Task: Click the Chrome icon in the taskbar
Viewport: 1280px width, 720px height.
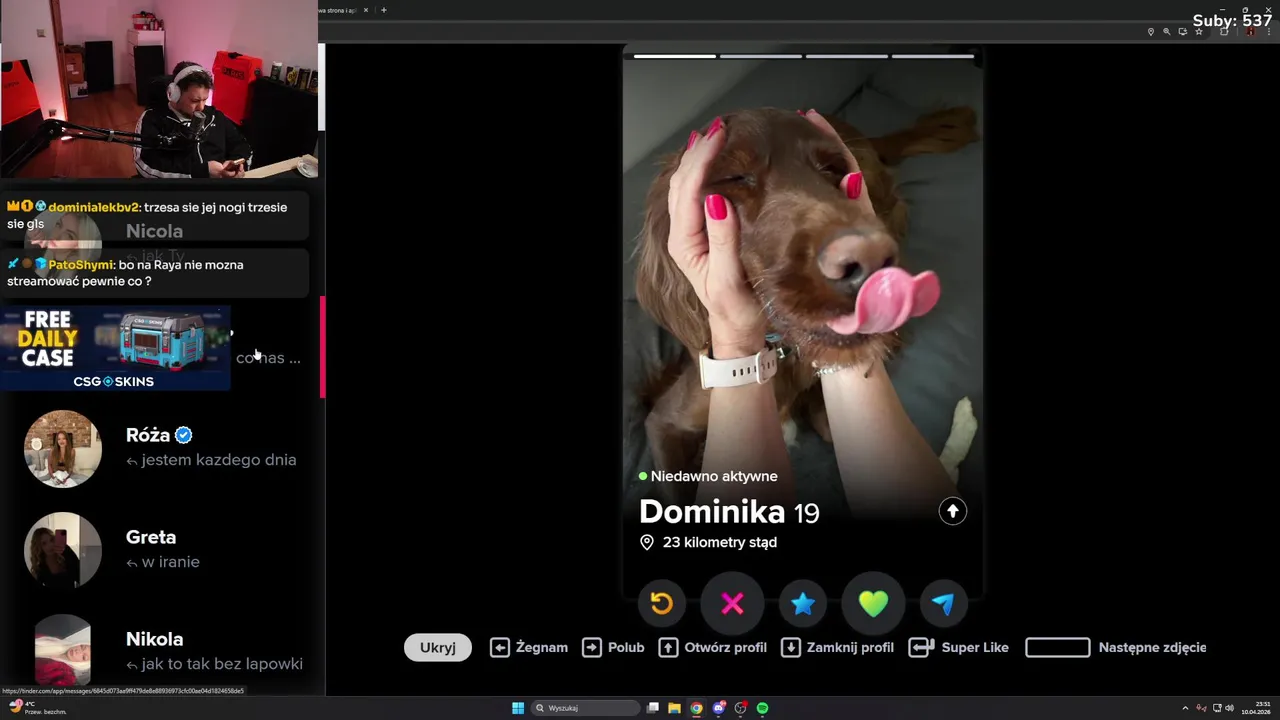Action: pos(696,708)
